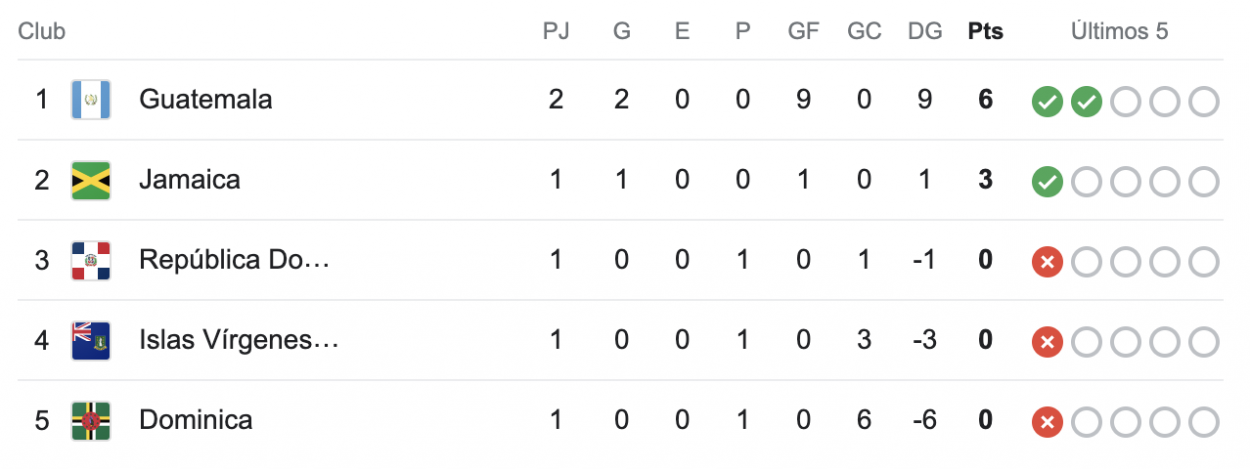The image size is (1250, 469).
Task: Open the Jamaica team name link
Action: point(189,179)
